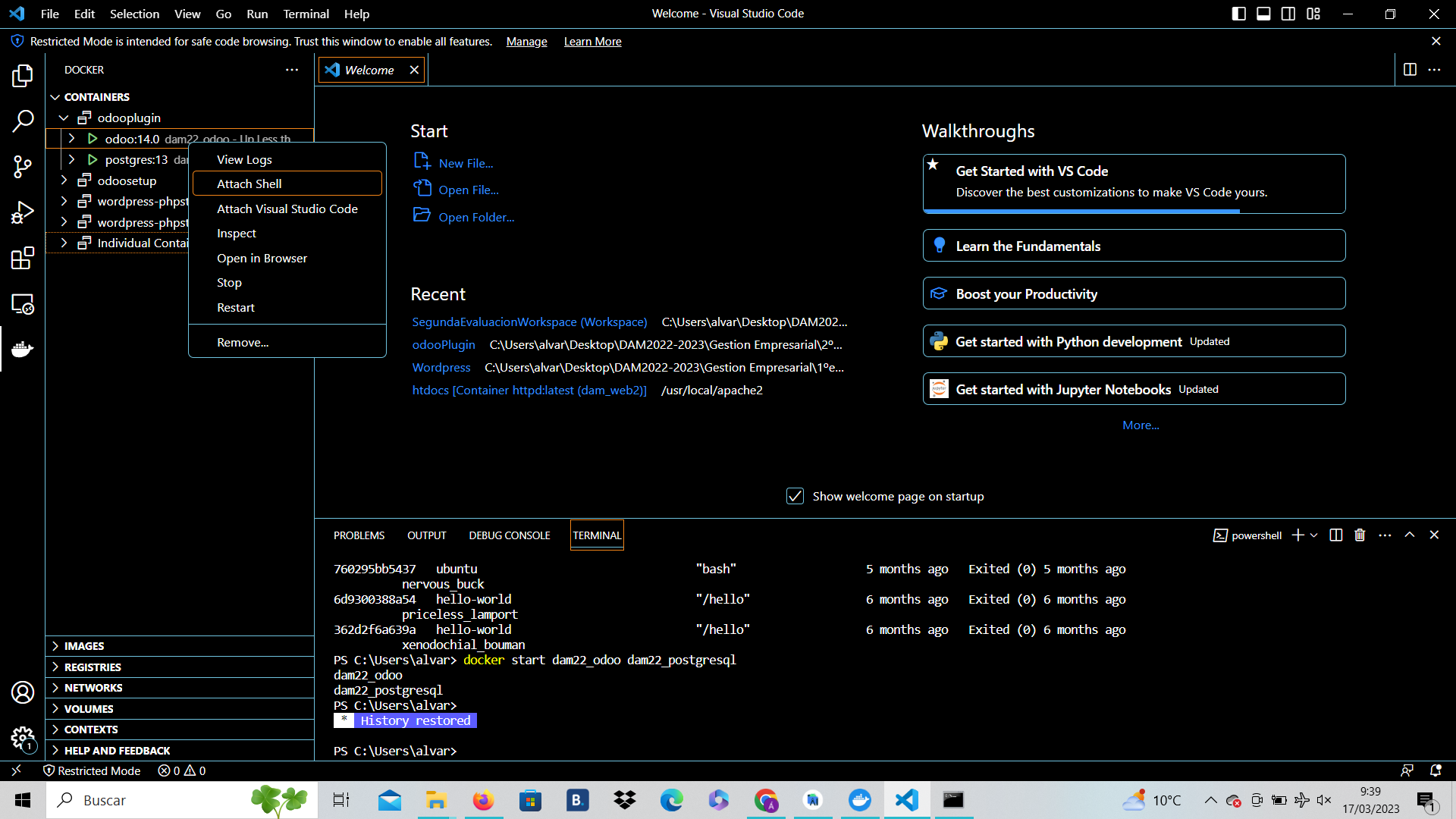Open the Docker extension panel icon
The image size is (1456, 819).
coord(23,349)
